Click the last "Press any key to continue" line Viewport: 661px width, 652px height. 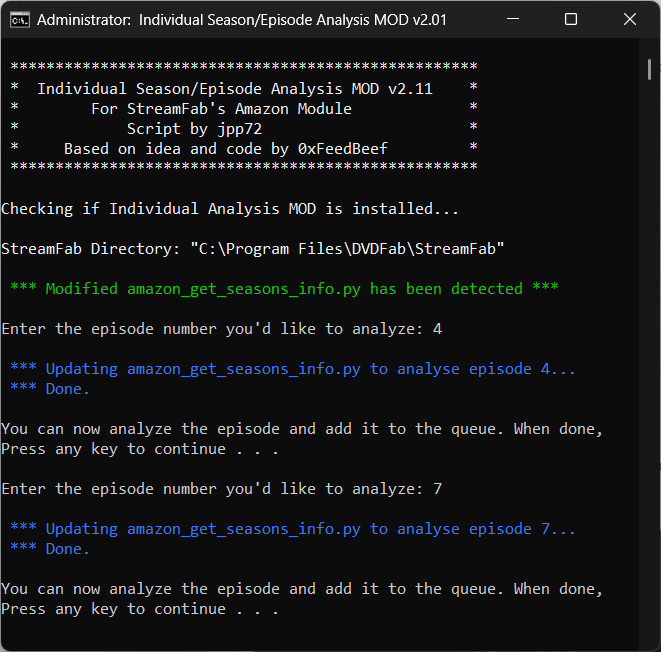(140, 609)
